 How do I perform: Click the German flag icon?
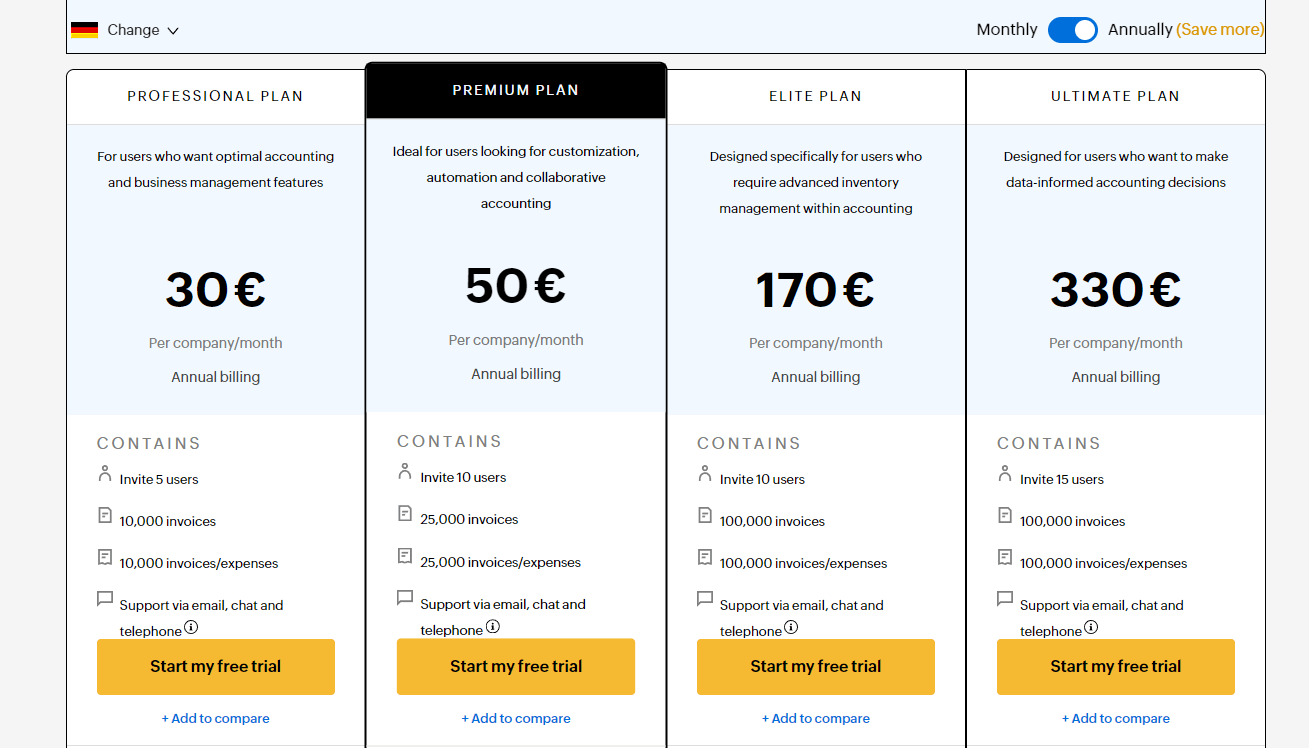(84, 30)
